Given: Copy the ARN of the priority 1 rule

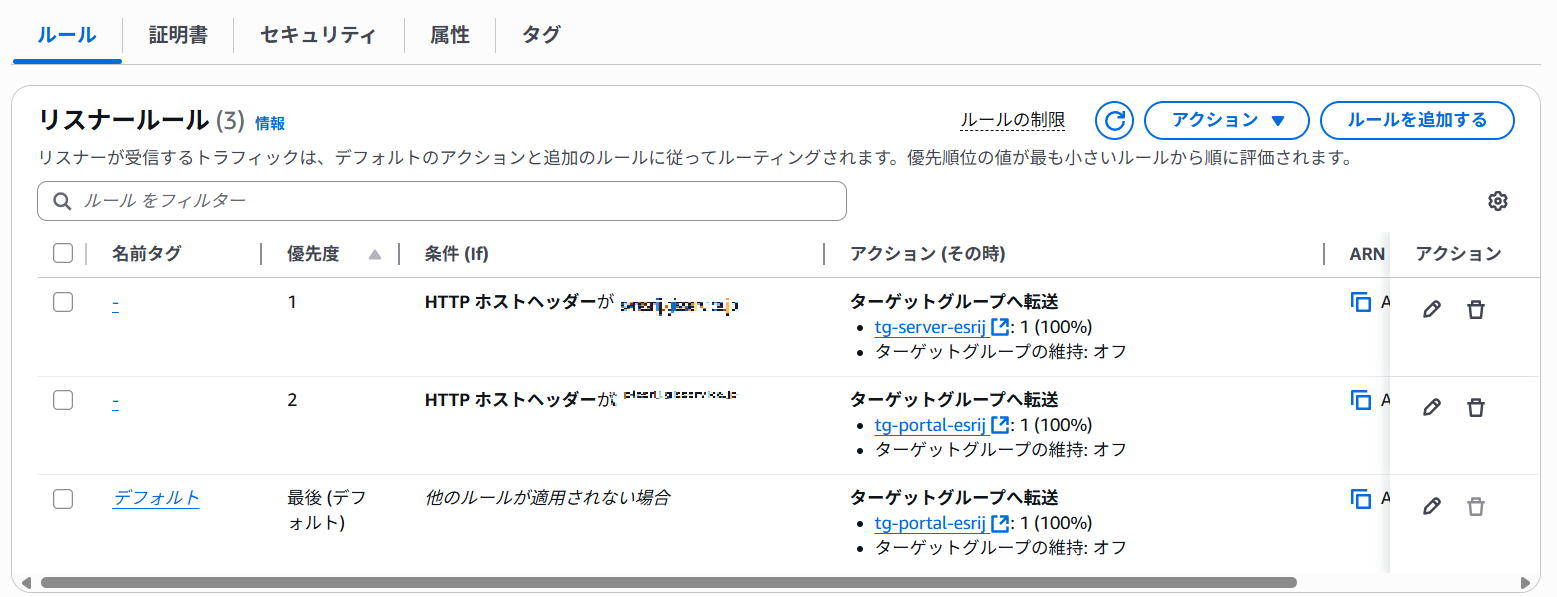Looking at the screenshot, I should 1360,302.
